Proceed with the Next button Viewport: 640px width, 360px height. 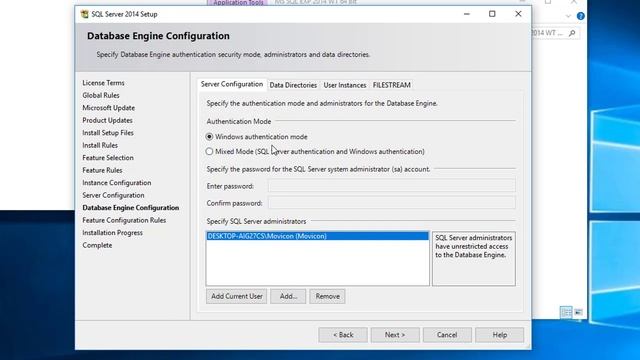395,335
